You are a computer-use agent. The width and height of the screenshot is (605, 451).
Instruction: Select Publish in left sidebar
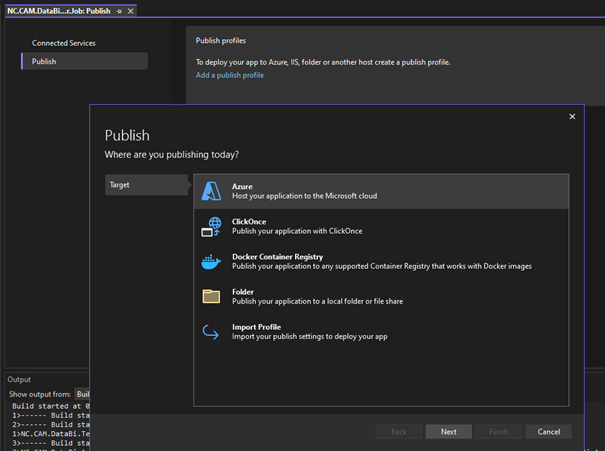click(x=44, y=61)
